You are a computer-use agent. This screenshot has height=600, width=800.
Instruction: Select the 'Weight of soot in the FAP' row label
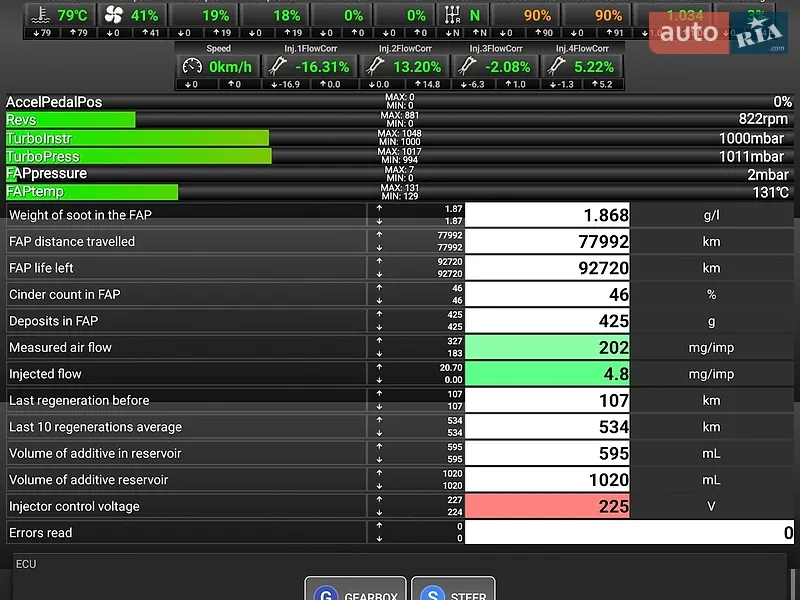coord(80,215)
